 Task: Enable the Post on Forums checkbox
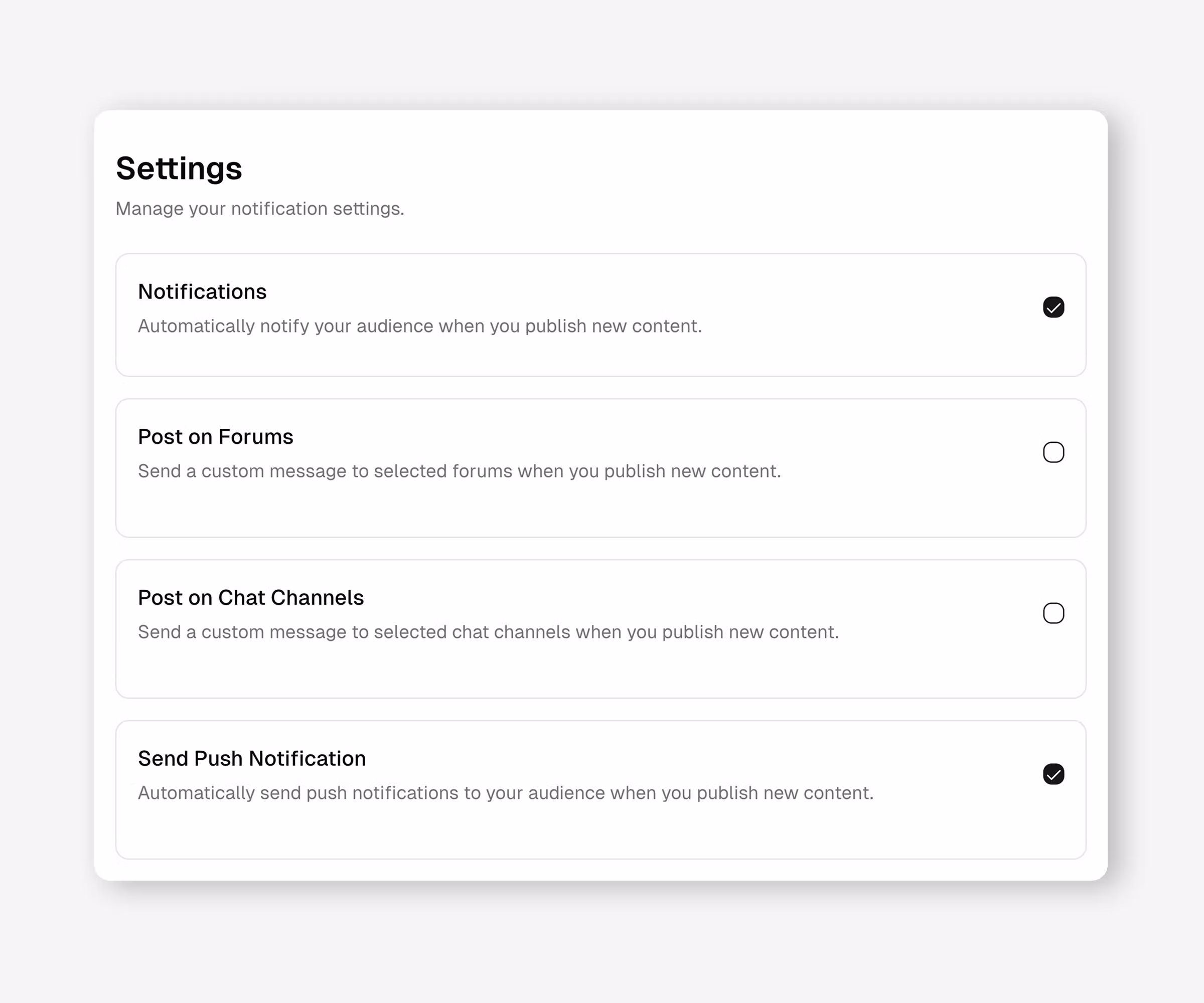click(x=1053, y=452)
